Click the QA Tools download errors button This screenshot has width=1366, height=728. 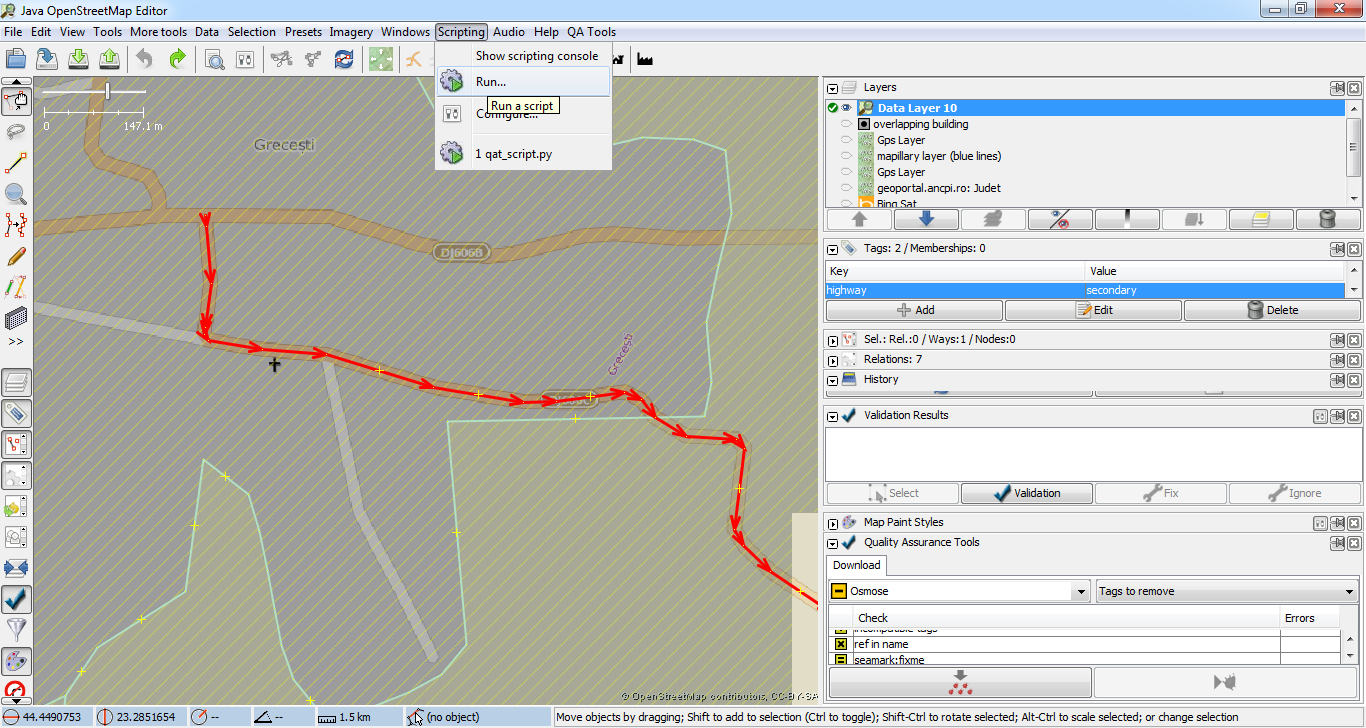960,683
